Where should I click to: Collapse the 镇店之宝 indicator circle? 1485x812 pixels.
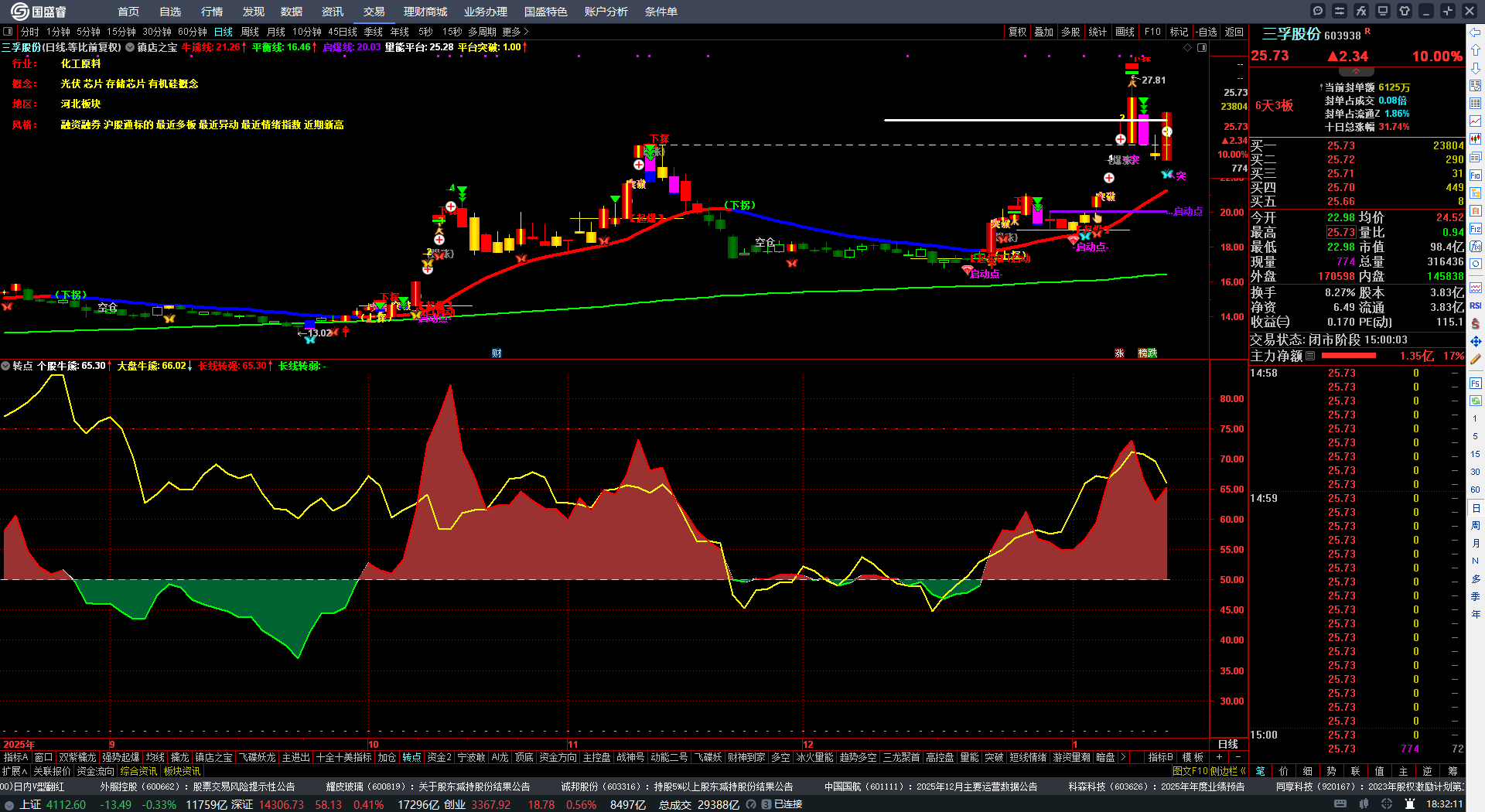(x=130, y=47)
